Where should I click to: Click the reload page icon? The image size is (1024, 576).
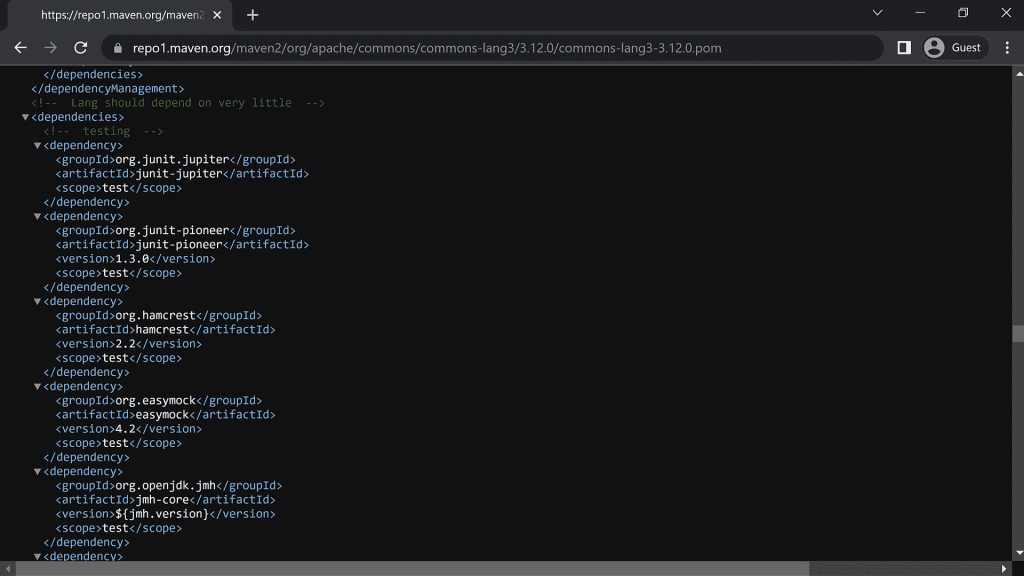(81, 48)
